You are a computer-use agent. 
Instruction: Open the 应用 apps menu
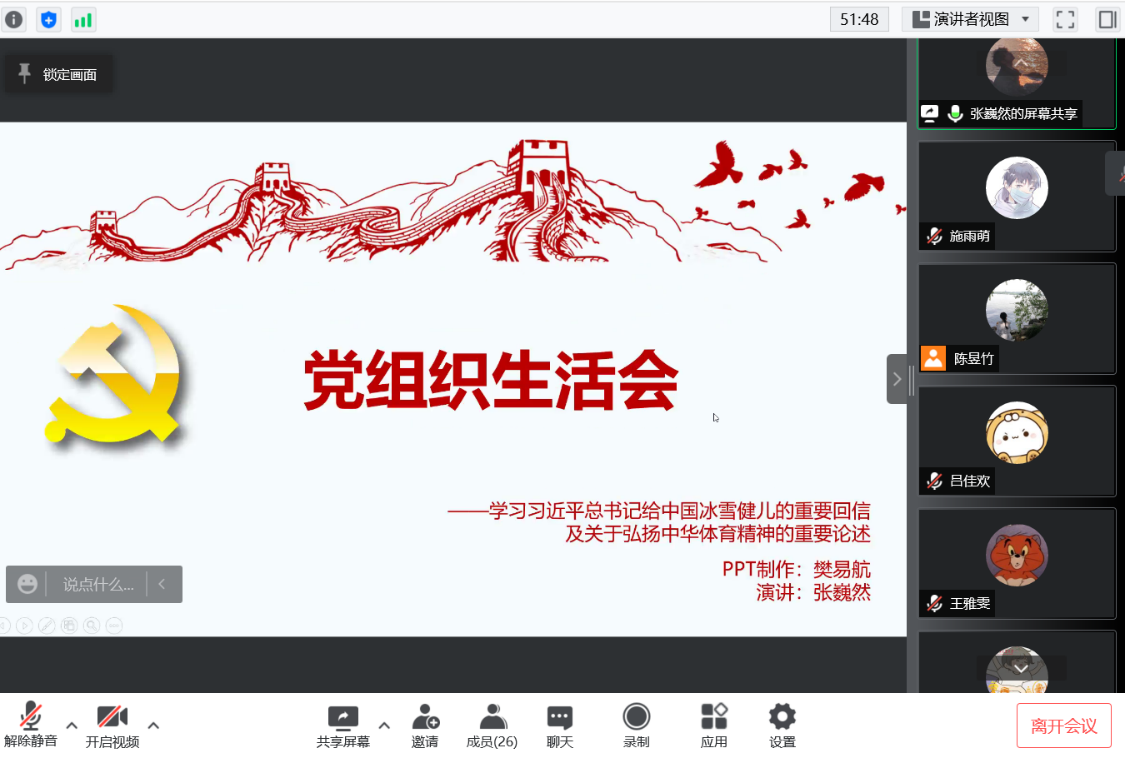pyautogui.click(x=714, y=726)
